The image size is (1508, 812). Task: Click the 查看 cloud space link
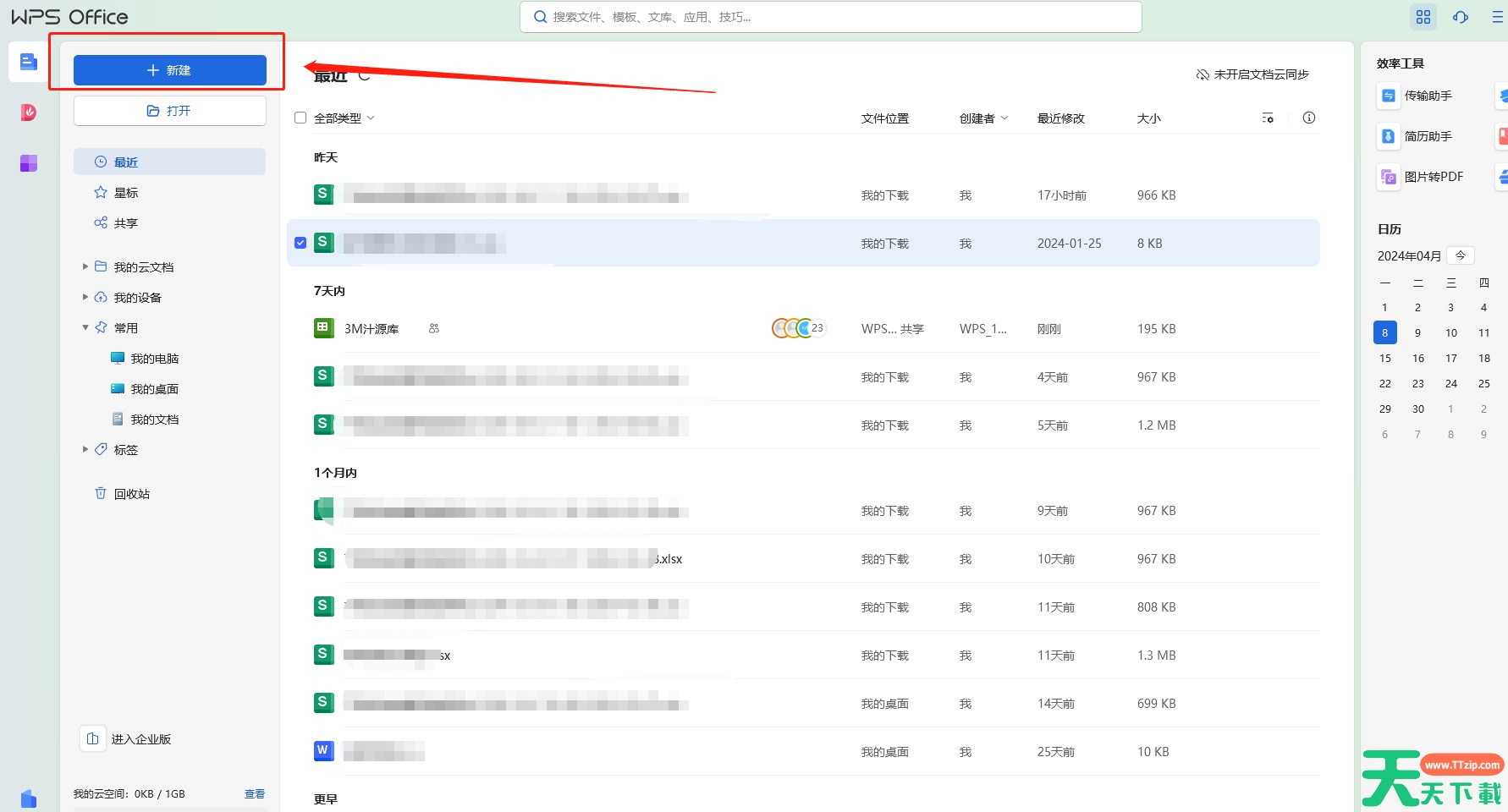tap(254, 794)
